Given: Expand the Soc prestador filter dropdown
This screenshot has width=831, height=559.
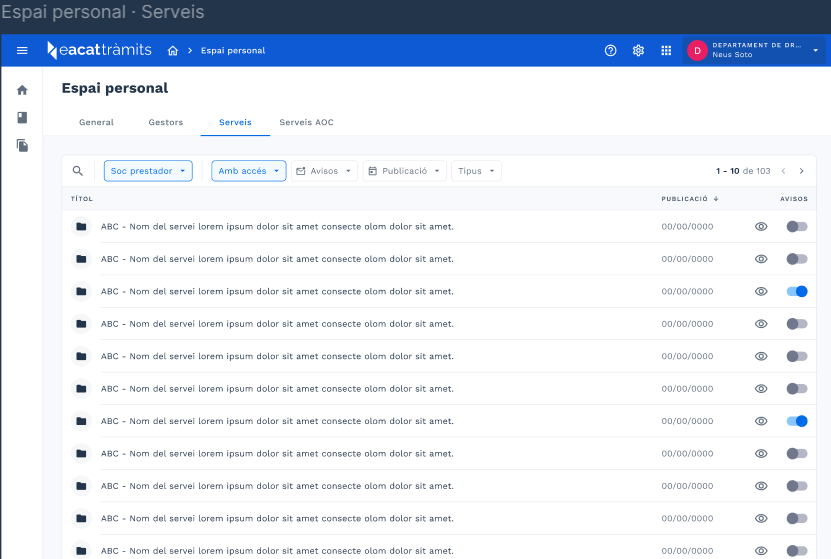Looking at the screenshot, I should point(148,171).
